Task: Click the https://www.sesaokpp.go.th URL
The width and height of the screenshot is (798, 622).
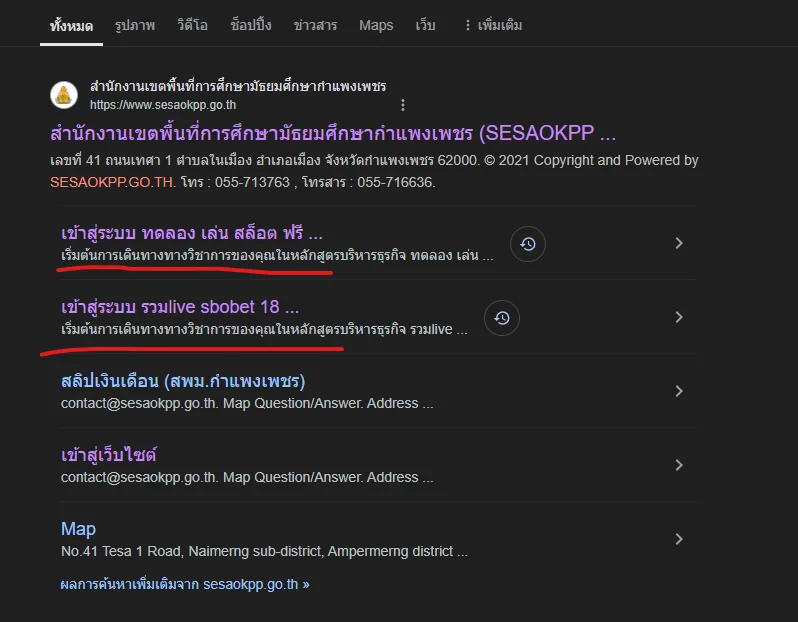Action: point(163,105)
